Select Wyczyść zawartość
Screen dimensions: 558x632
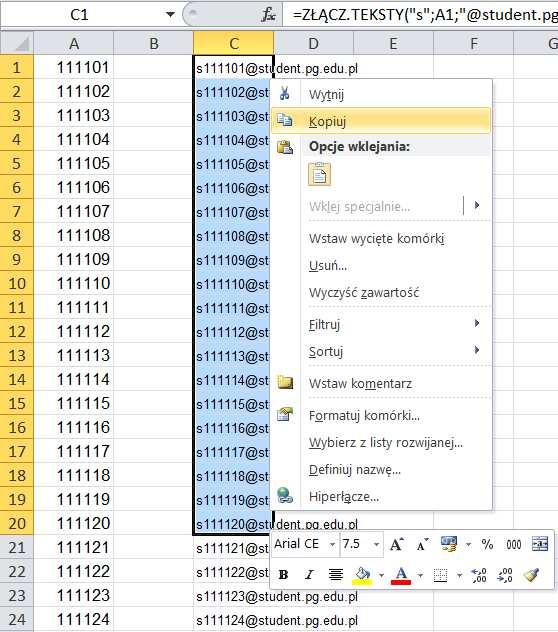pos(381,293)
